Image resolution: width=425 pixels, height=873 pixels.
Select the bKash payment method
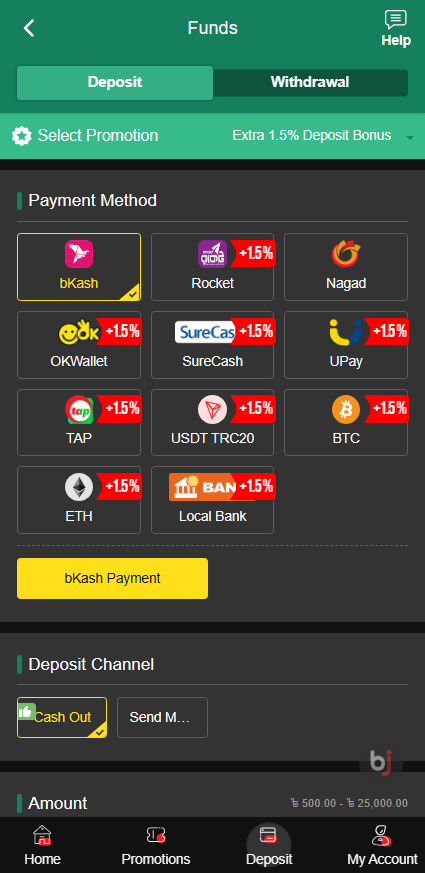tap(79, 267)
